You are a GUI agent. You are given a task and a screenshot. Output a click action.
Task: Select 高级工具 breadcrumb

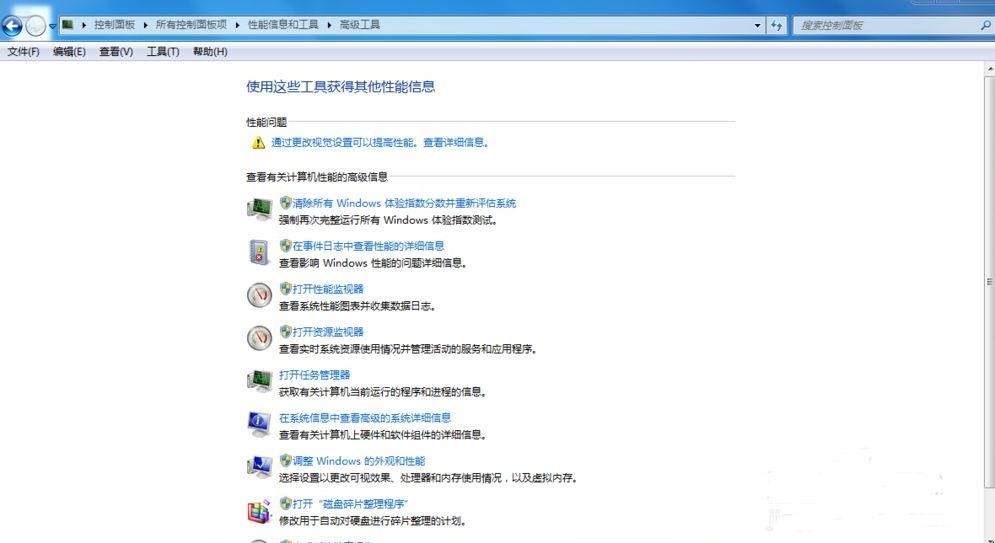(x=360, y=25)
